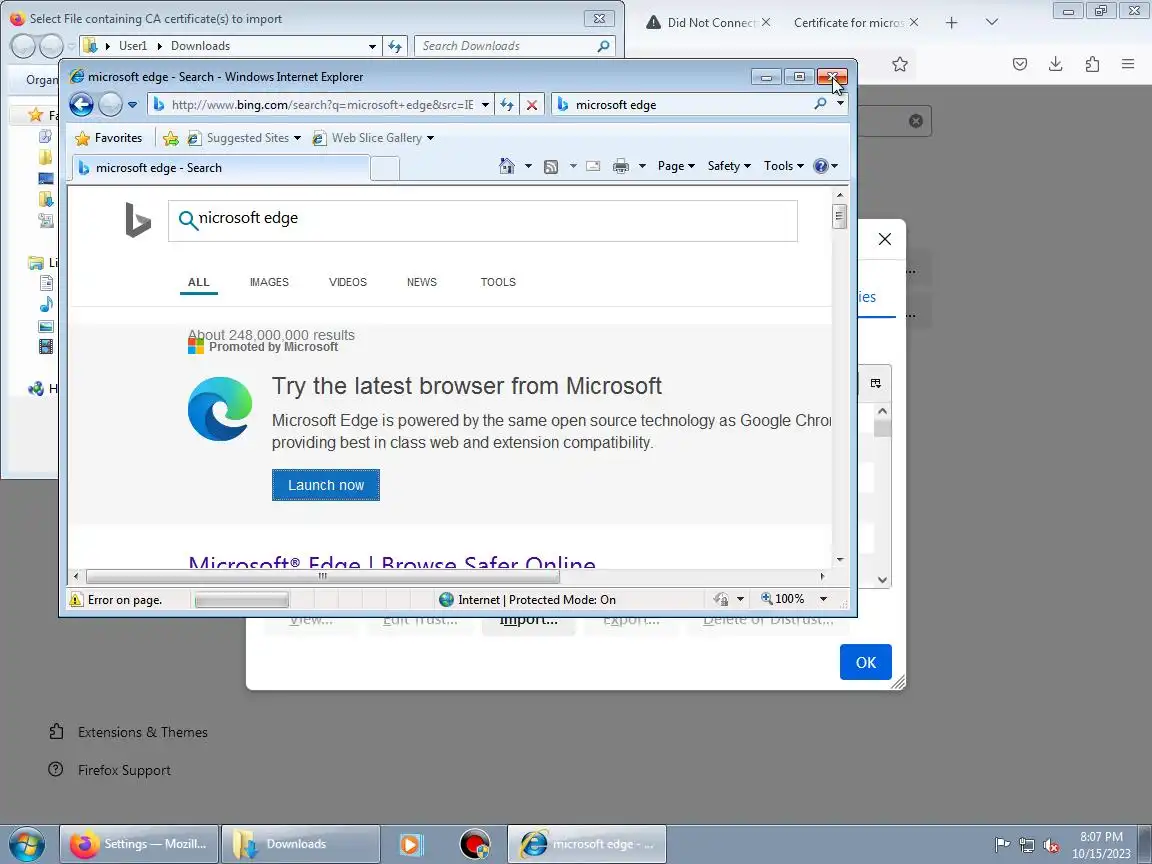
Task: Click the IE search box magnifier icon
Action: (x=820, y=104)
